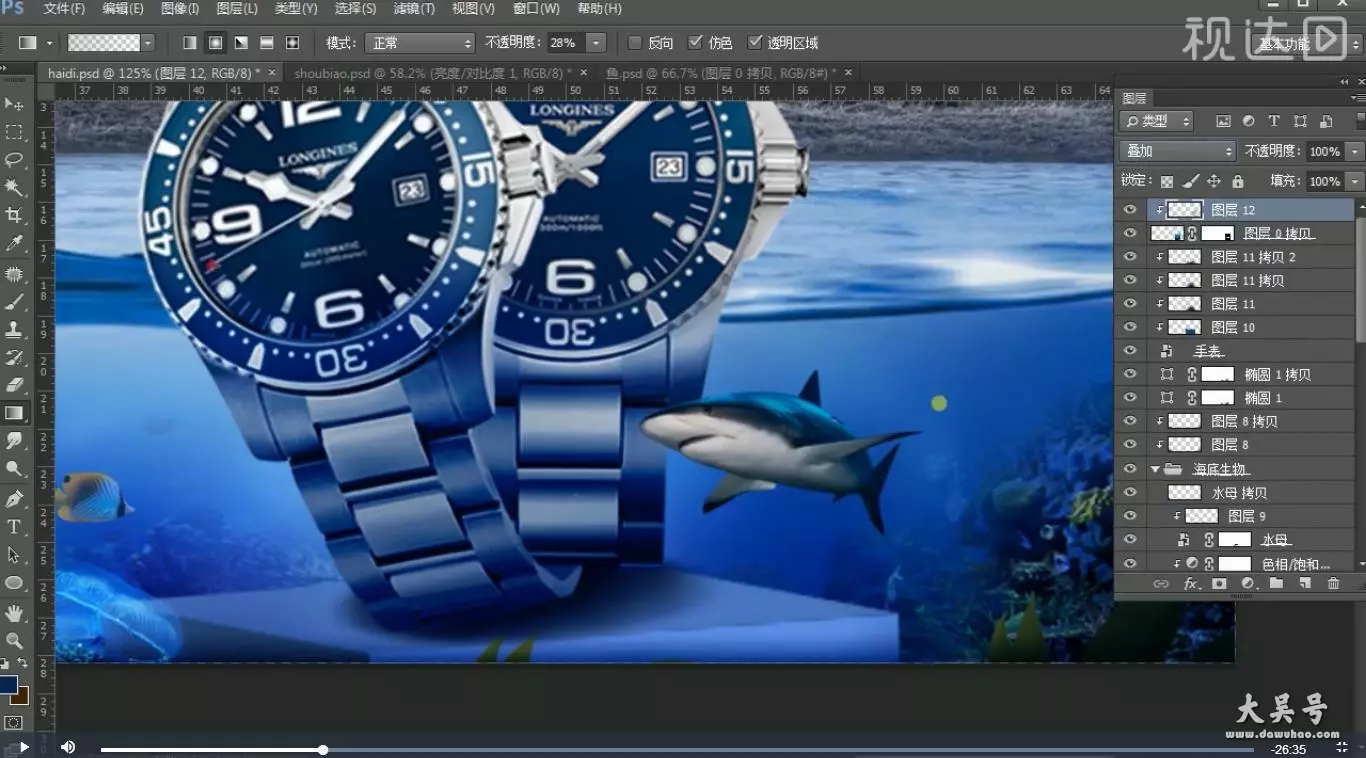This screenshot has height=758, width=1366.
Task: Delete layer using trash icon
Action: (x=1333, y=583)
